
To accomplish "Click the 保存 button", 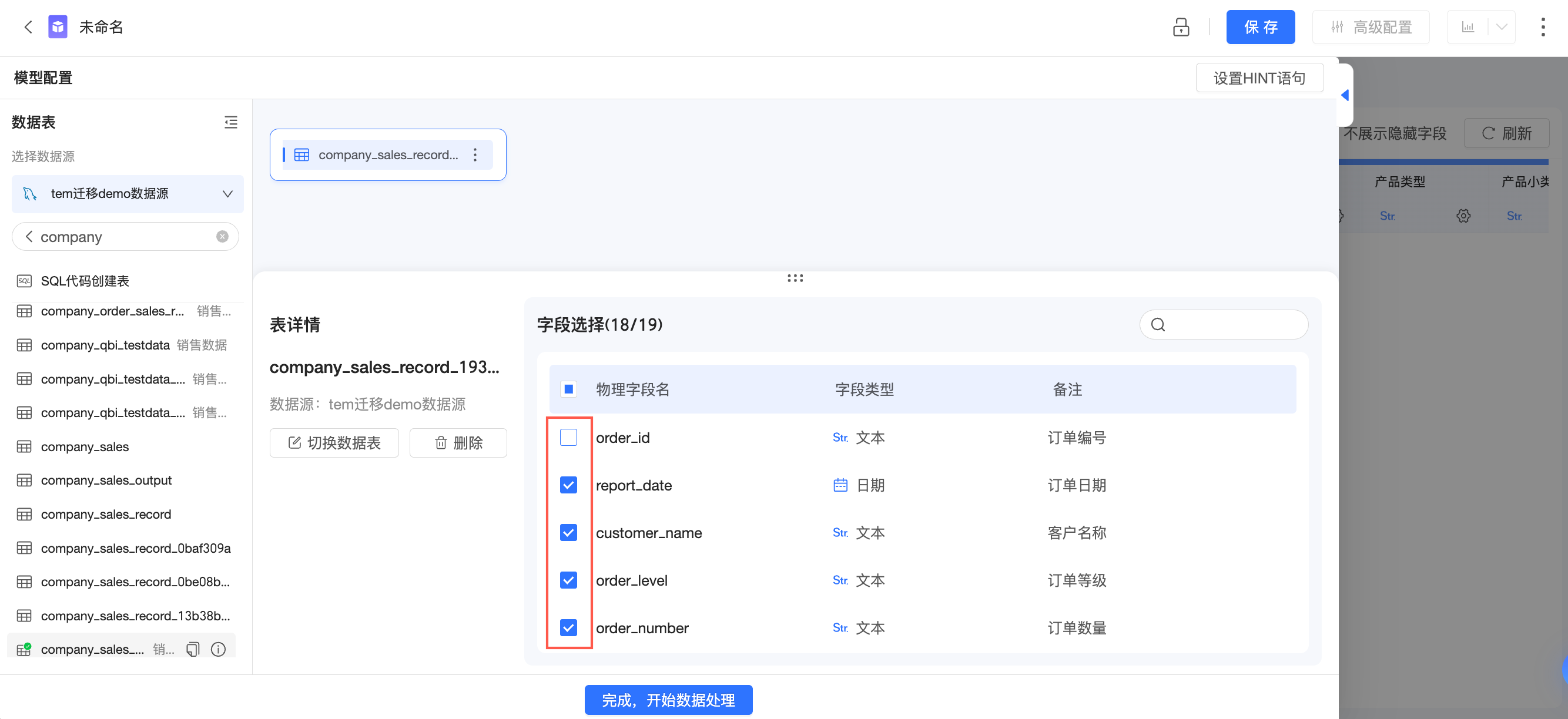I will click(x=1259, y=27).
